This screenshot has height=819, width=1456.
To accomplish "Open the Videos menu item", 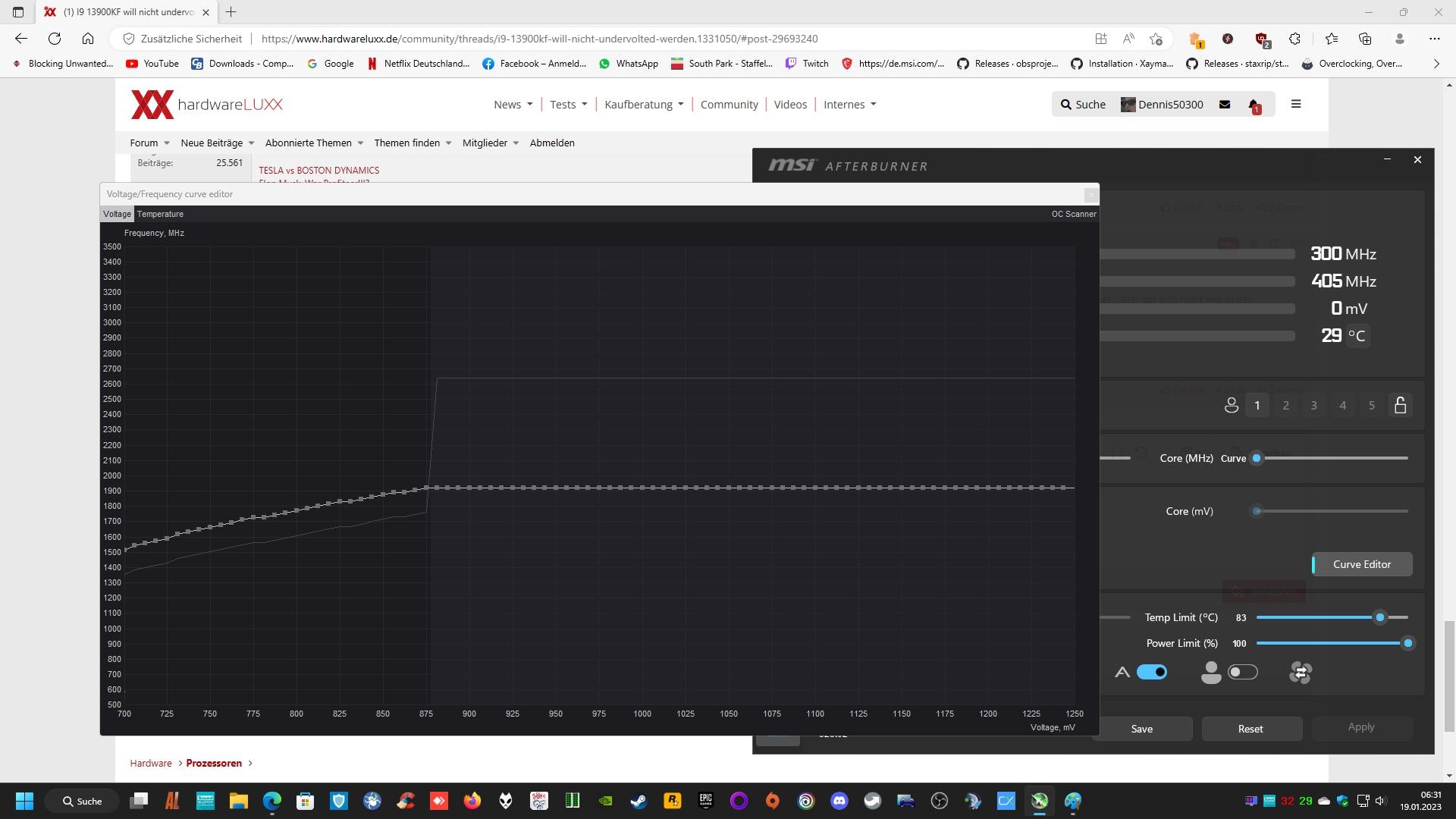I will (x=790, y=105).
